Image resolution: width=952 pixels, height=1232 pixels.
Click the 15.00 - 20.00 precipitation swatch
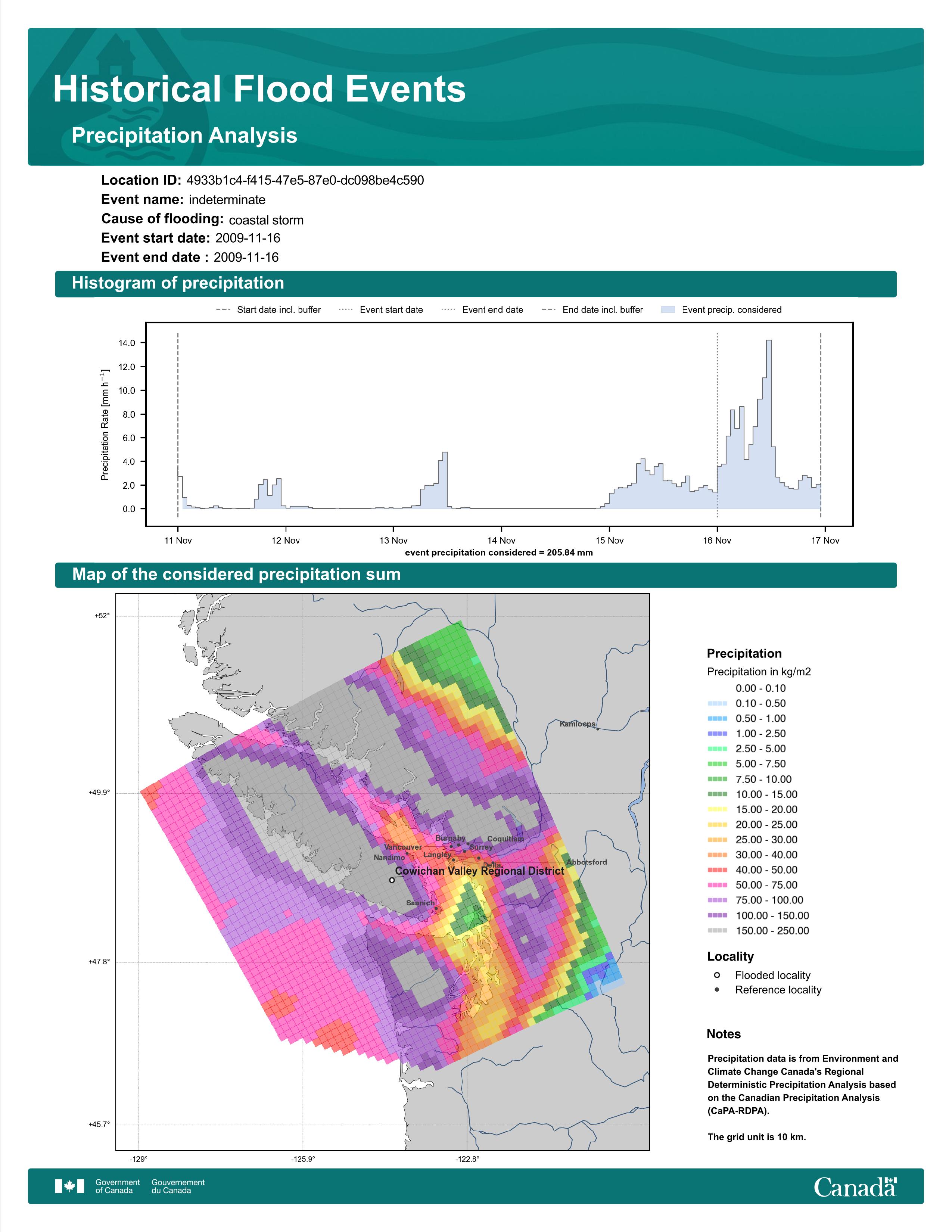pos(717,809)
